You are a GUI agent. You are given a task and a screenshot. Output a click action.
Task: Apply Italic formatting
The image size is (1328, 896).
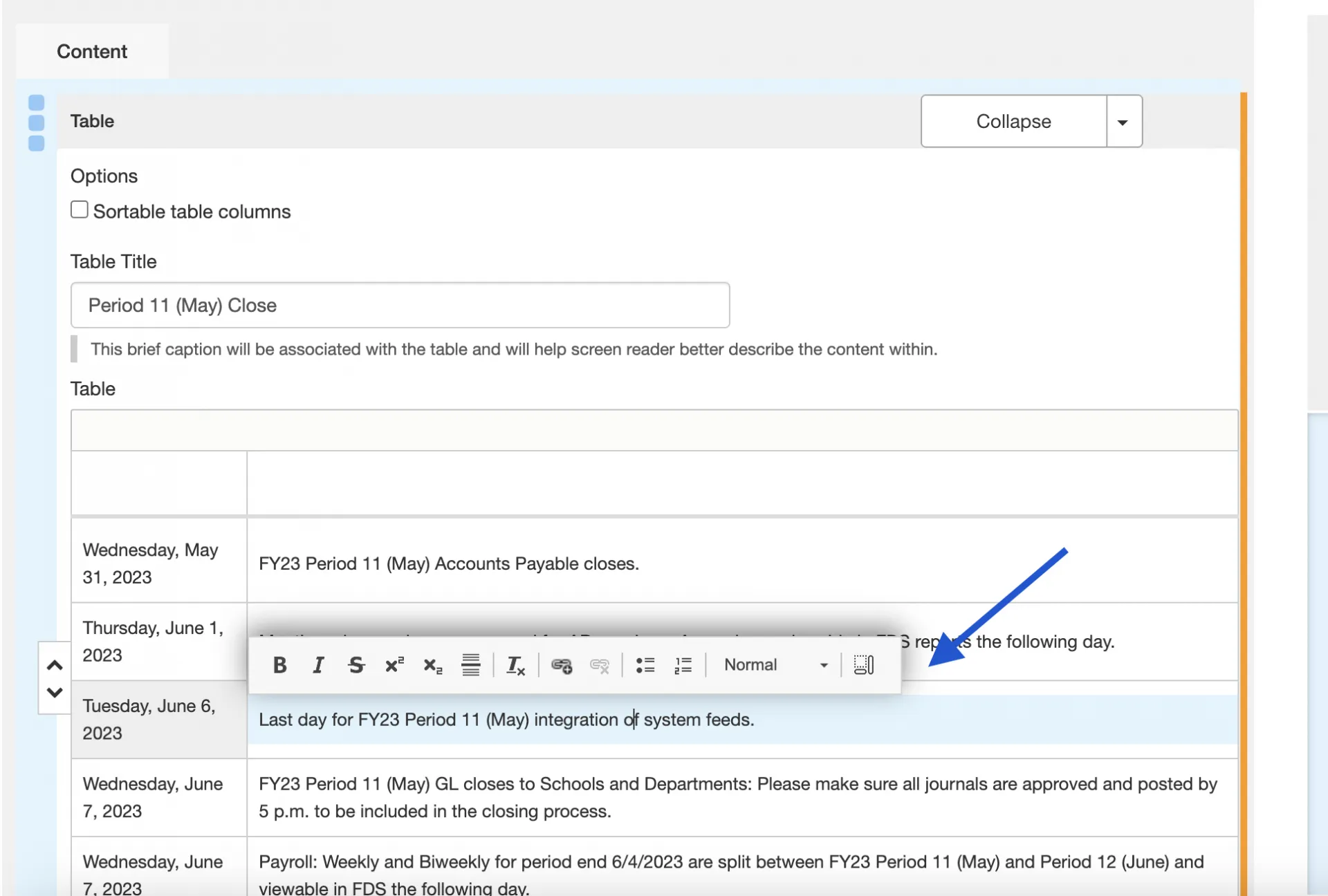tap(317, 665)
